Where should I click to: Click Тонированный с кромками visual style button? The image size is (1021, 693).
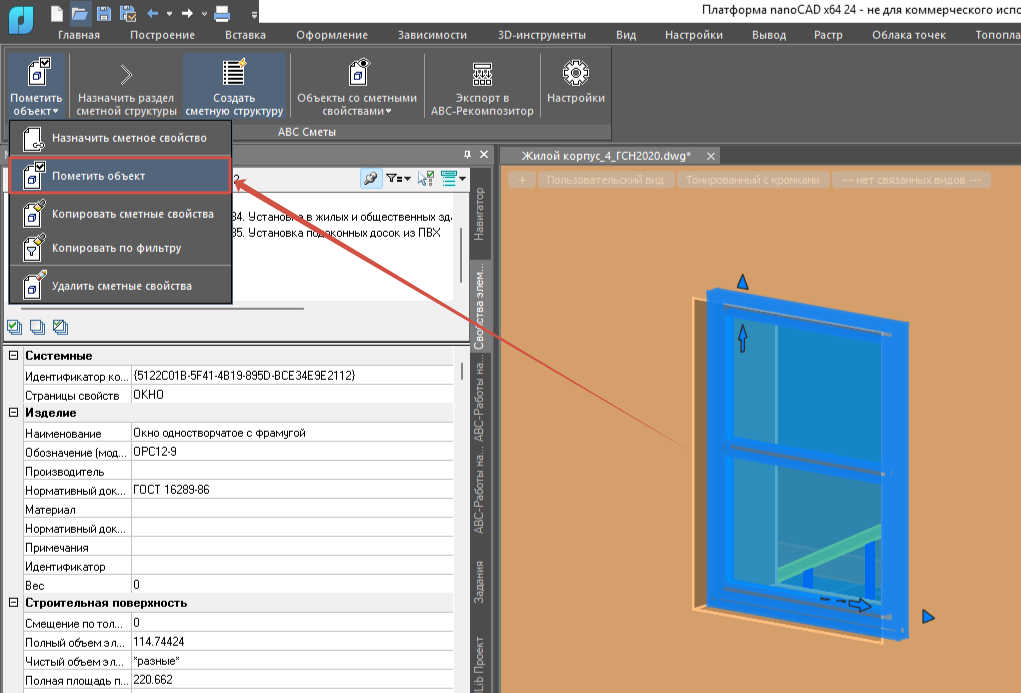[753, 180]
